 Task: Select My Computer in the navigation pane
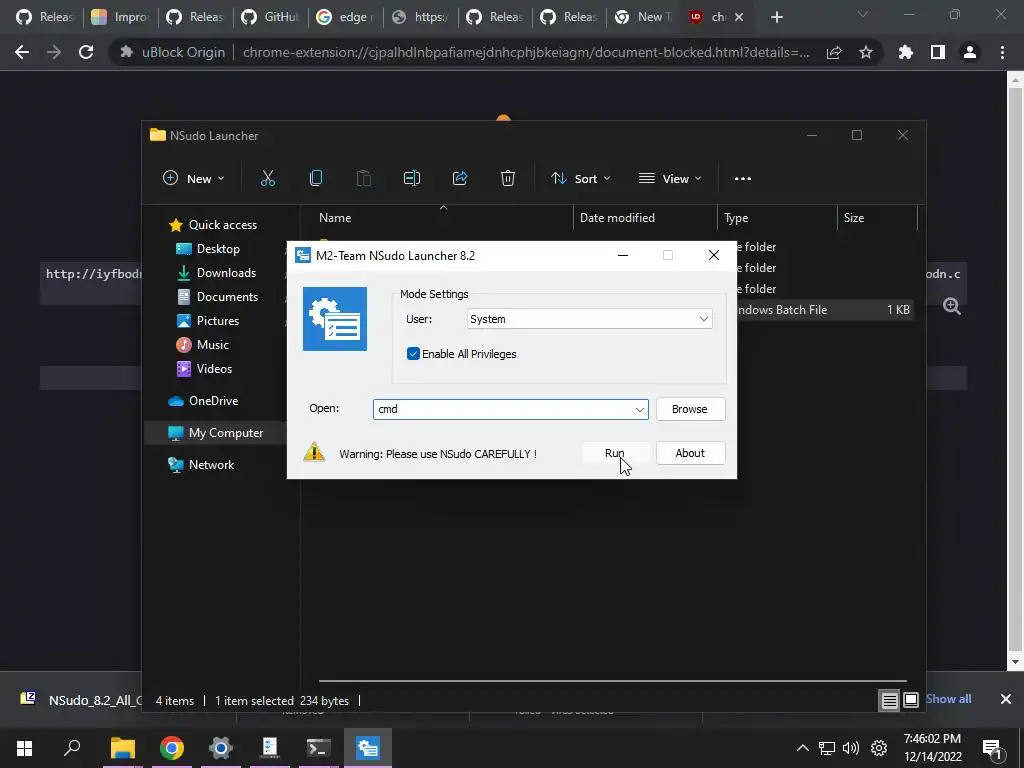[216, 433]
